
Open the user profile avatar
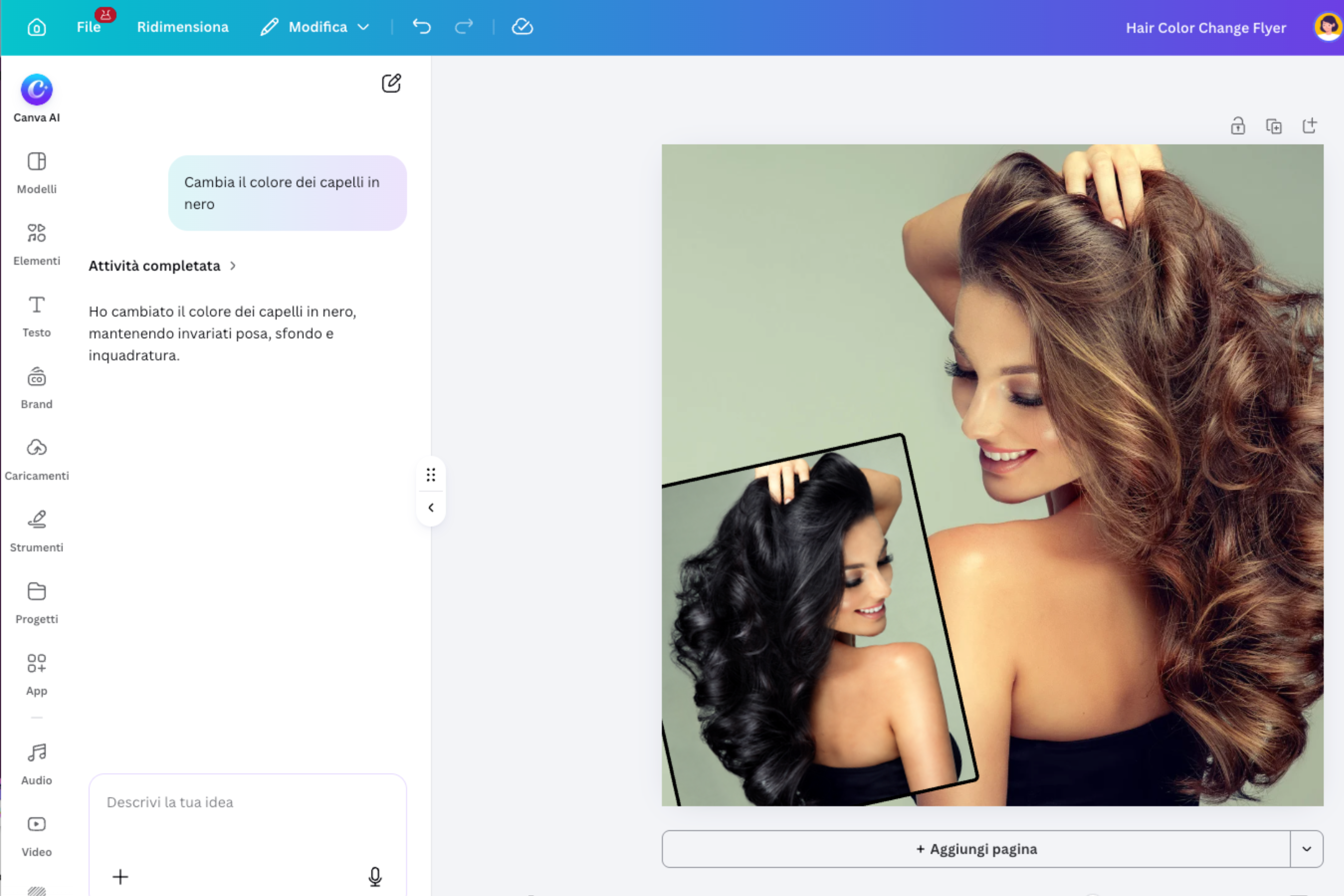(1328, 27)
